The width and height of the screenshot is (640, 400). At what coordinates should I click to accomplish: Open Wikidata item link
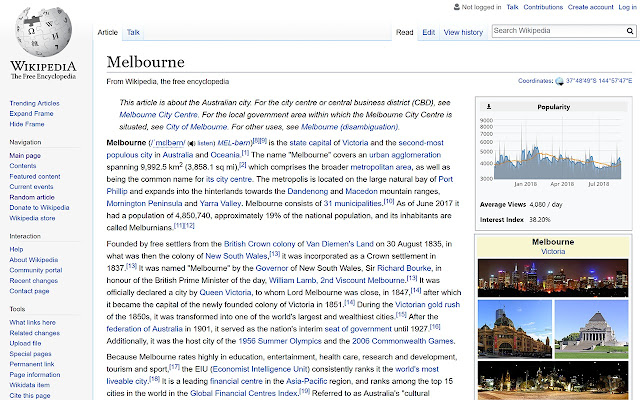coord(29,385)
